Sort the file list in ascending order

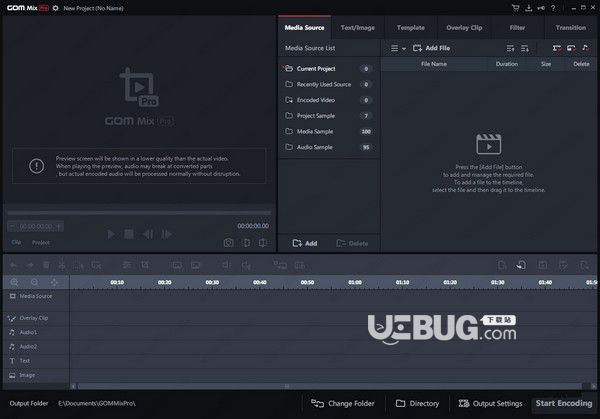(510, 48)
